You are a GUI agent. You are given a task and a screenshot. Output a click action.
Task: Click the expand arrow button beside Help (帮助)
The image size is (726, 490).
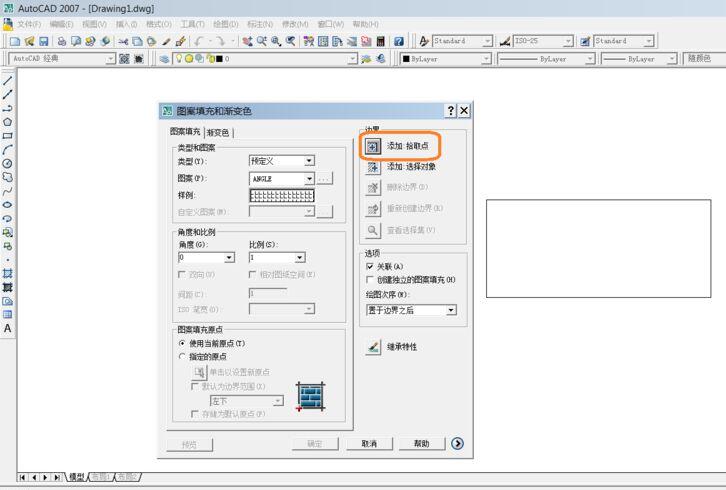click(458, 443)
